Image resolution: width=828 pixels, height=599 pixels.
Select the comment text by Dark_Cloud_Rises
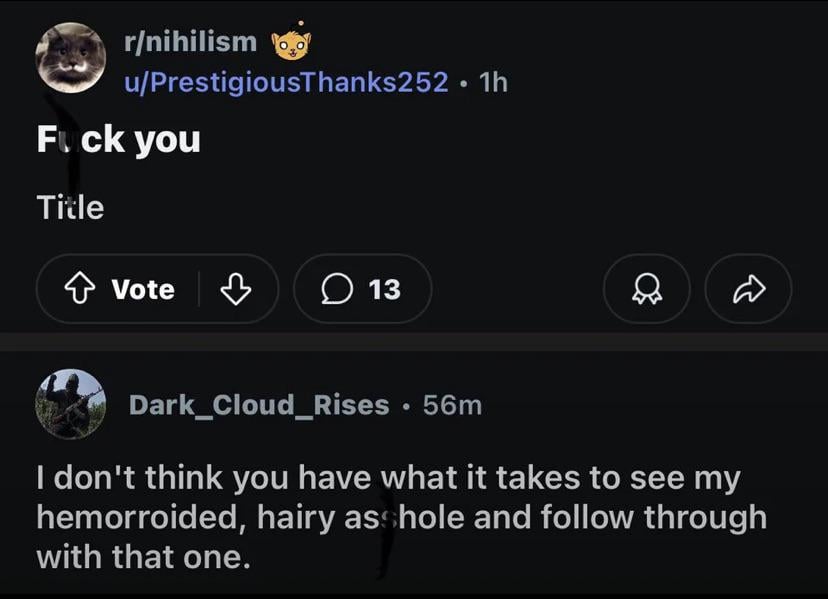[x=400, y=517]
